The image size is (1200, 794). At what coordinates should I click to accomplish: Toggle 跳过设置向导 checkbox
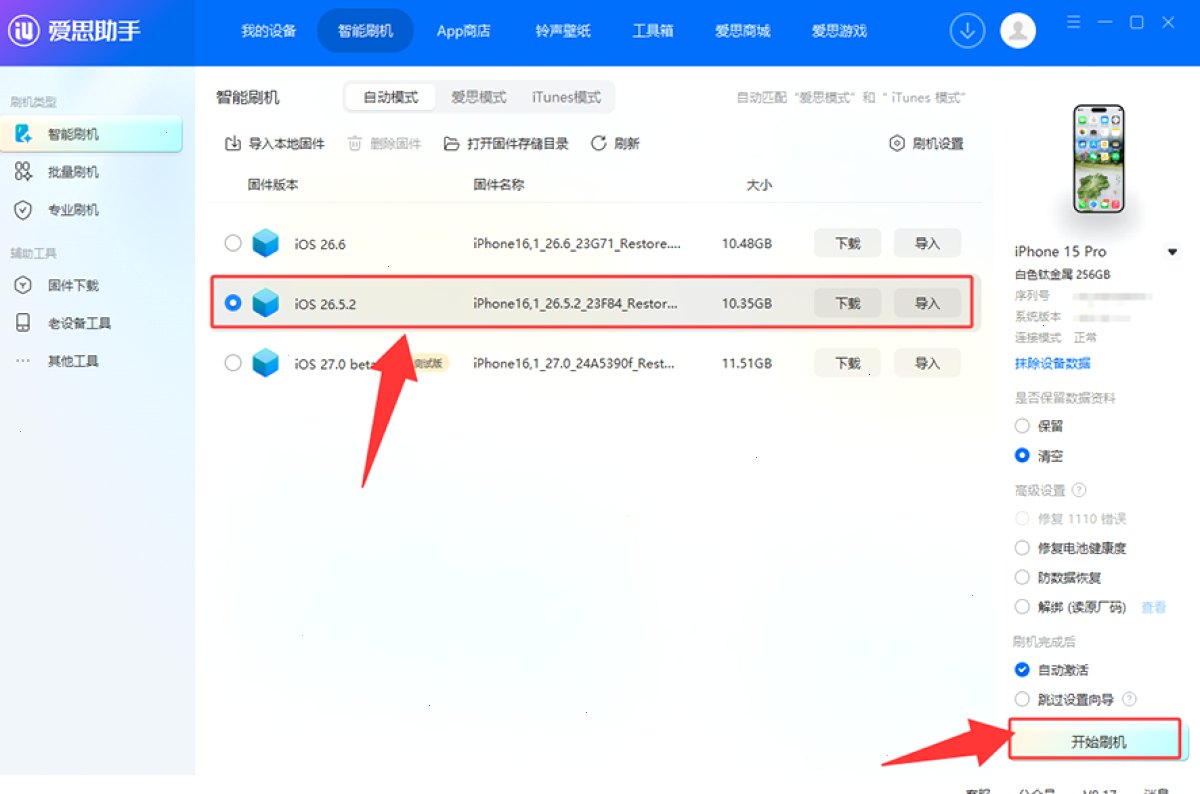pos(1022,699)
